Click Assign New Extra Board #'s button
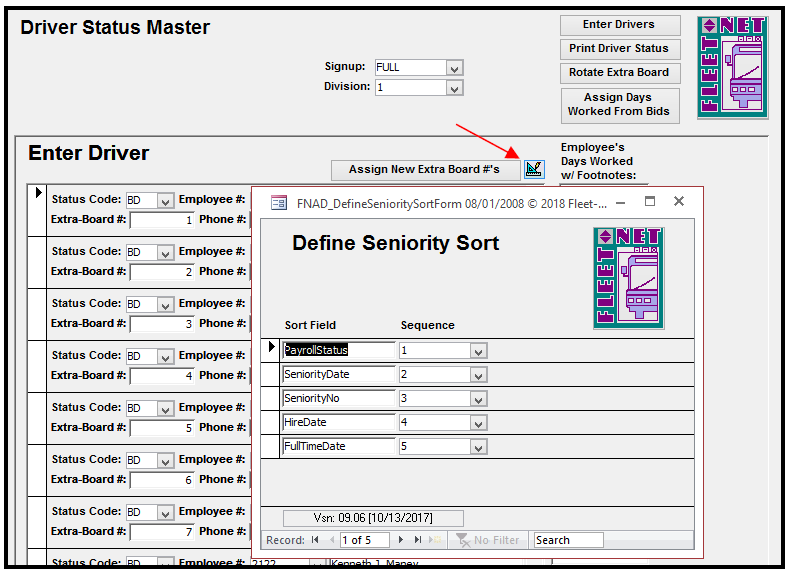This screenshot has width=788, height=571. pyautogui.click(x=425, y=170)
